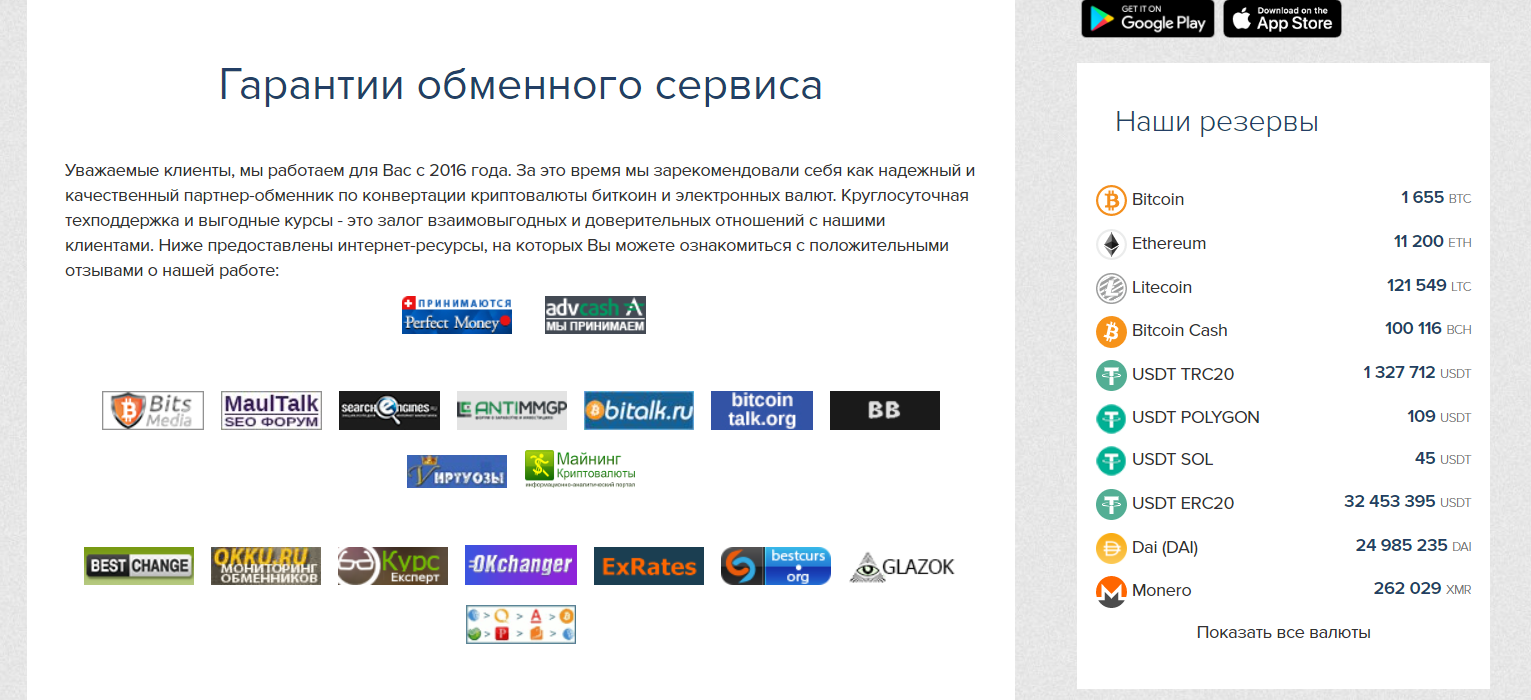The width and height of the screenshot is (1531, 700).
Task: Open the OKchanger badge
Action: [x=520, y=565]
